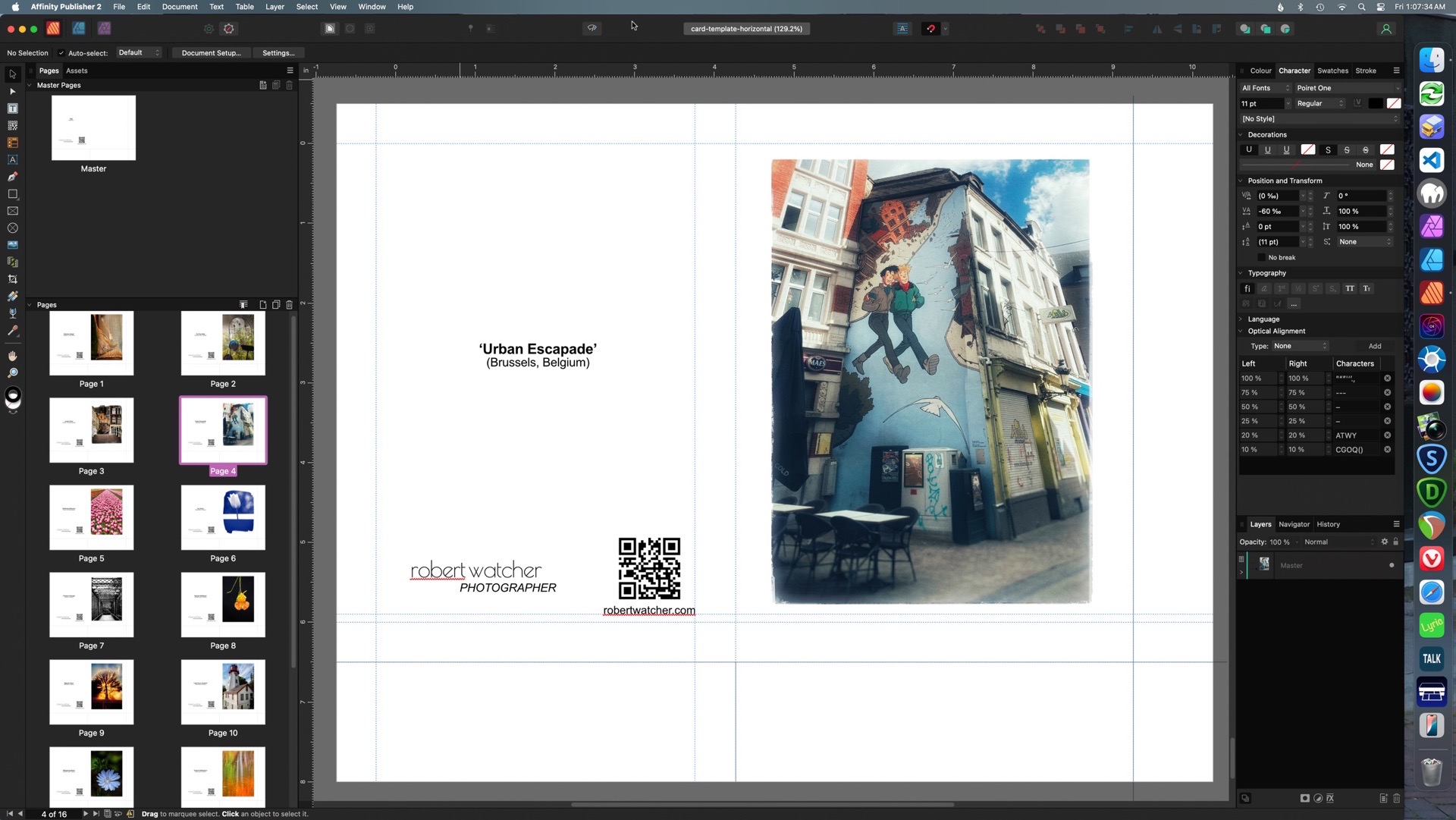Select the Node tool

[x=12, y=91]
